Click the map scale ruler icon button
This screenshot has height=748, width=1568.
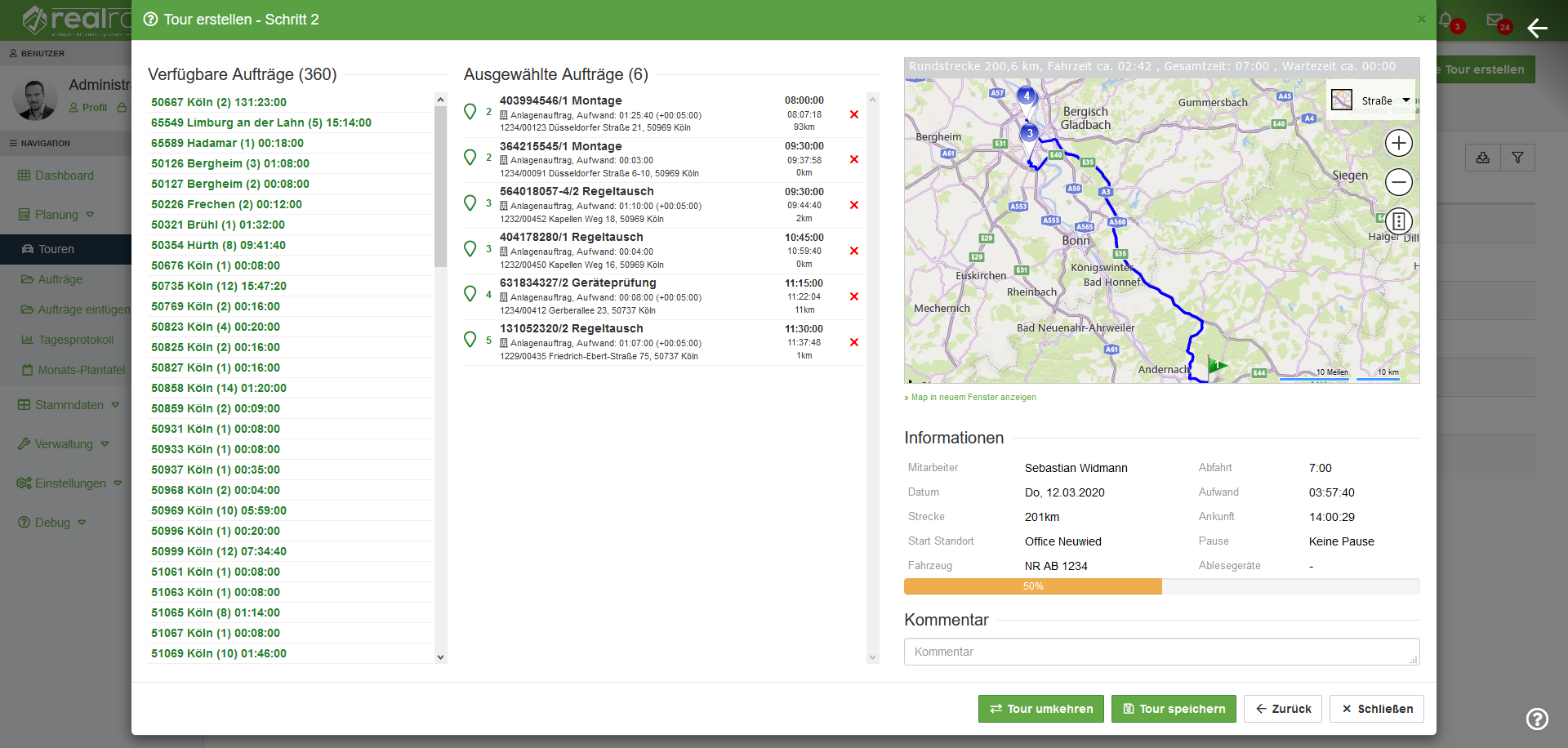1398,220
